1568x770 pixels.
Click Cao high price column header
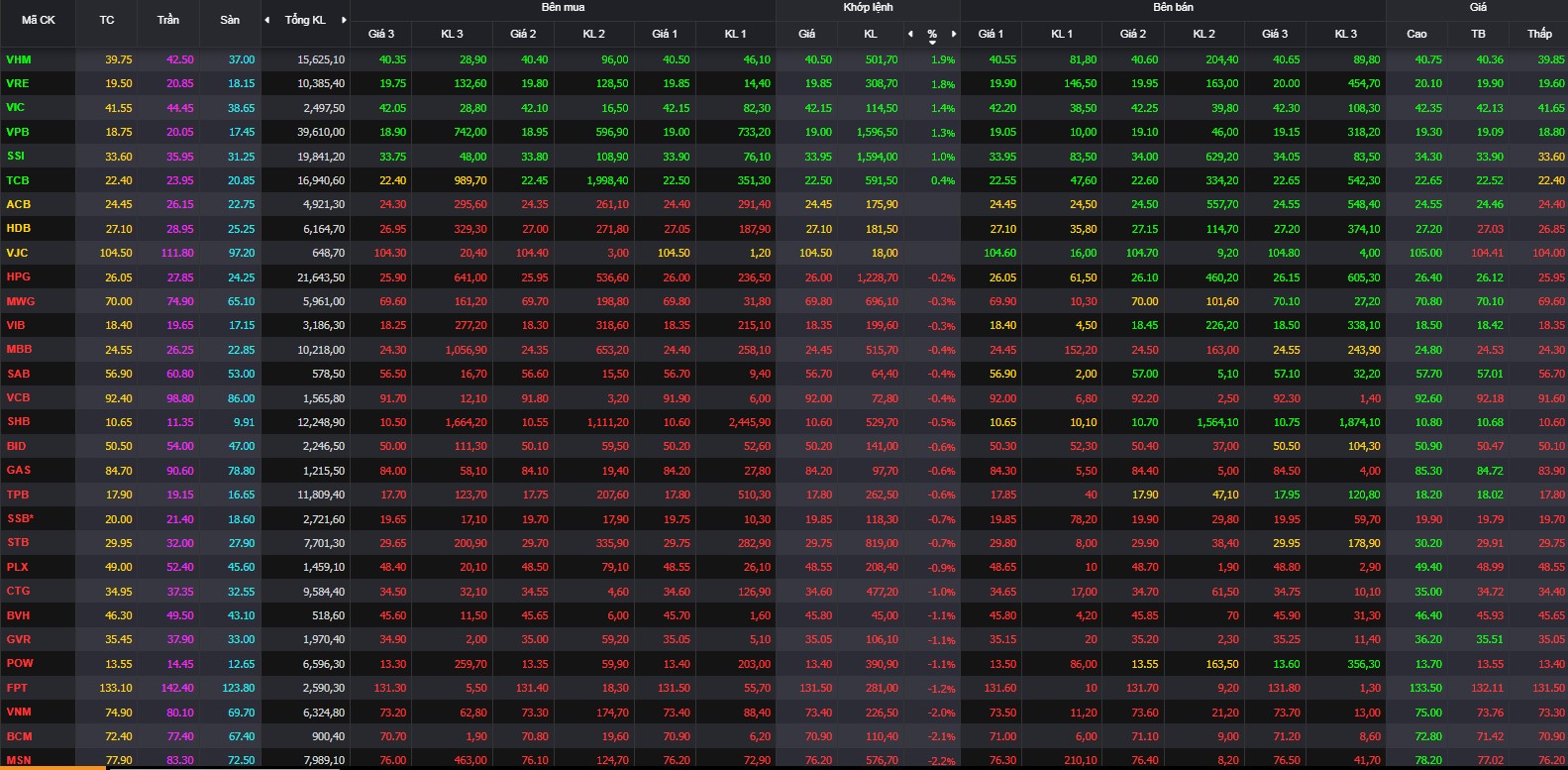click(x=1416, y=34)
